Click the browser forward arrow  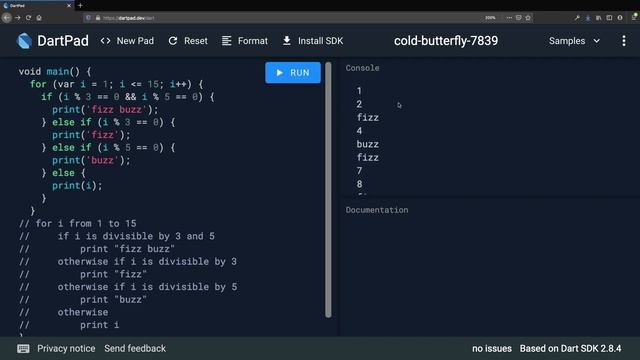(18, 18)
